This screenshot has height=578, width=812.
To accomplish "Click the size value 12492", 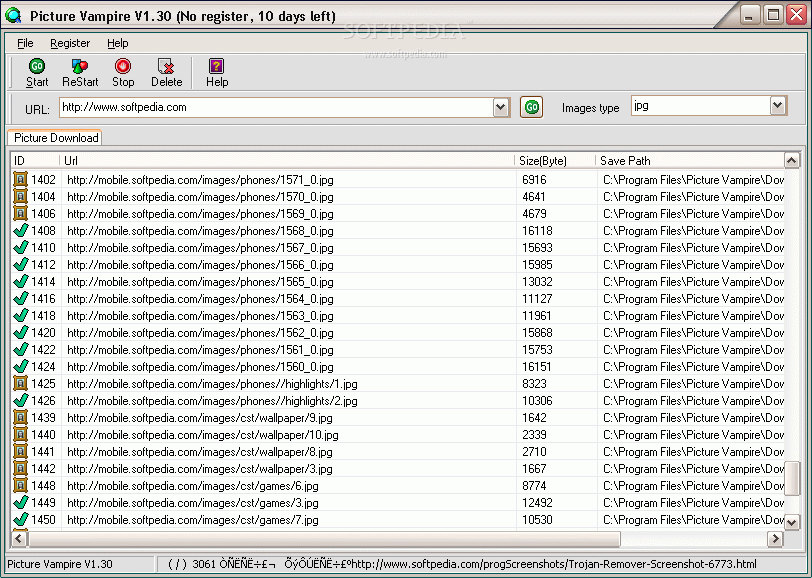I will 537,502.
